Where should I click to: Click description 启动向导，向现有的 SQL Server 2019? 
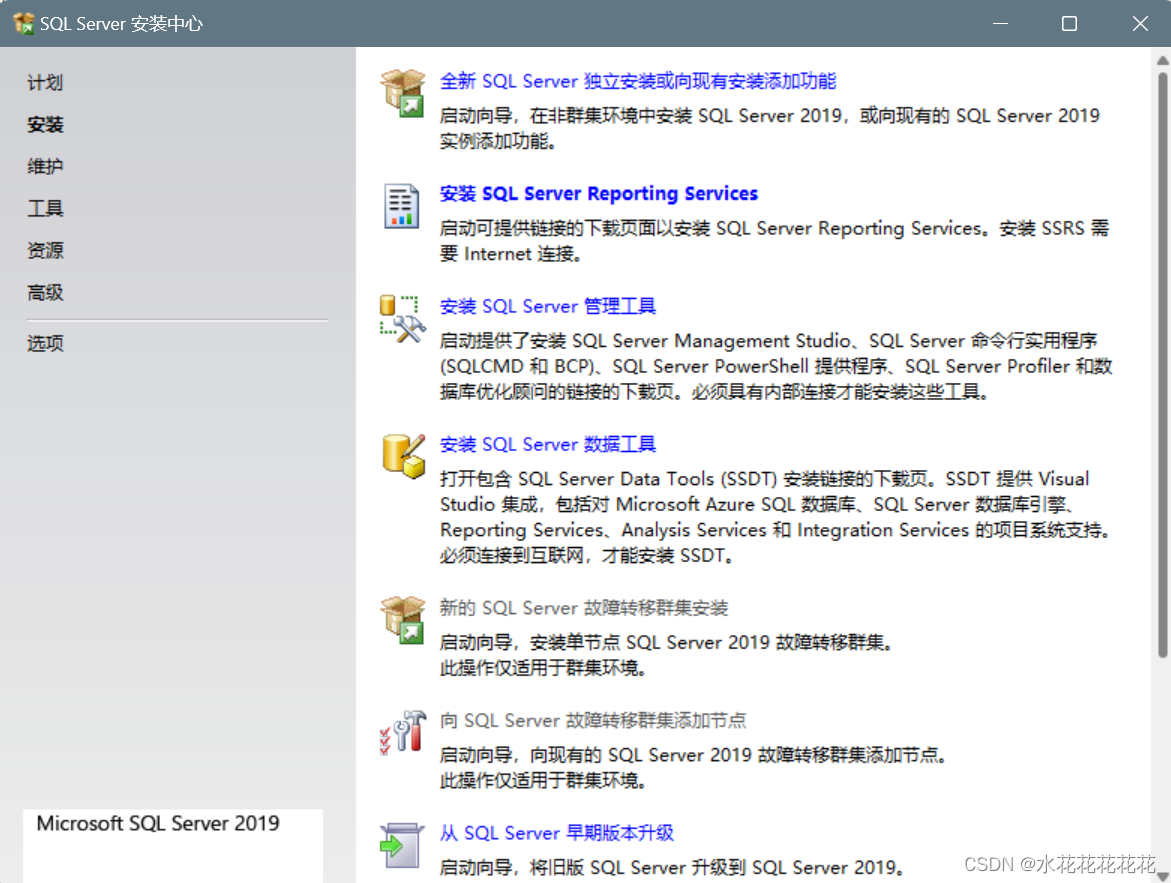[693, 755]
